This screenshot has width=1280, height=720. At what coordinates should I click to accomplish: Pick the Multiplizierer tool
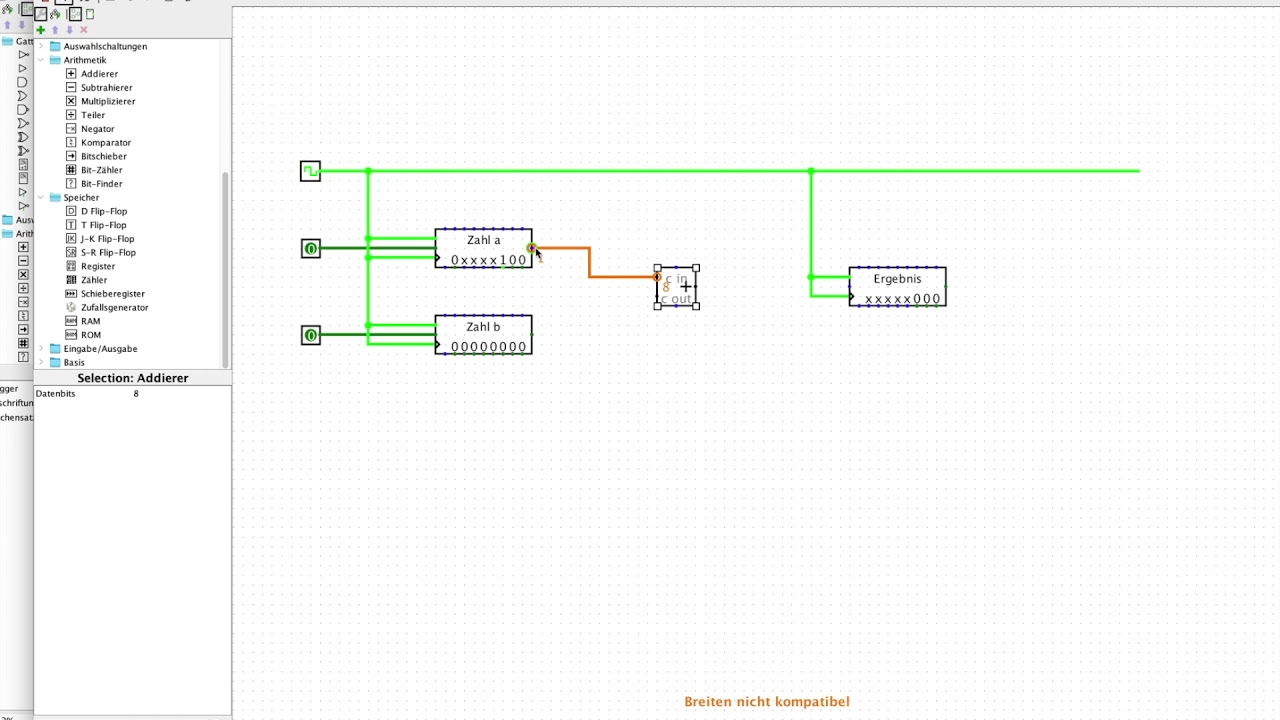[x=100, y=101]
